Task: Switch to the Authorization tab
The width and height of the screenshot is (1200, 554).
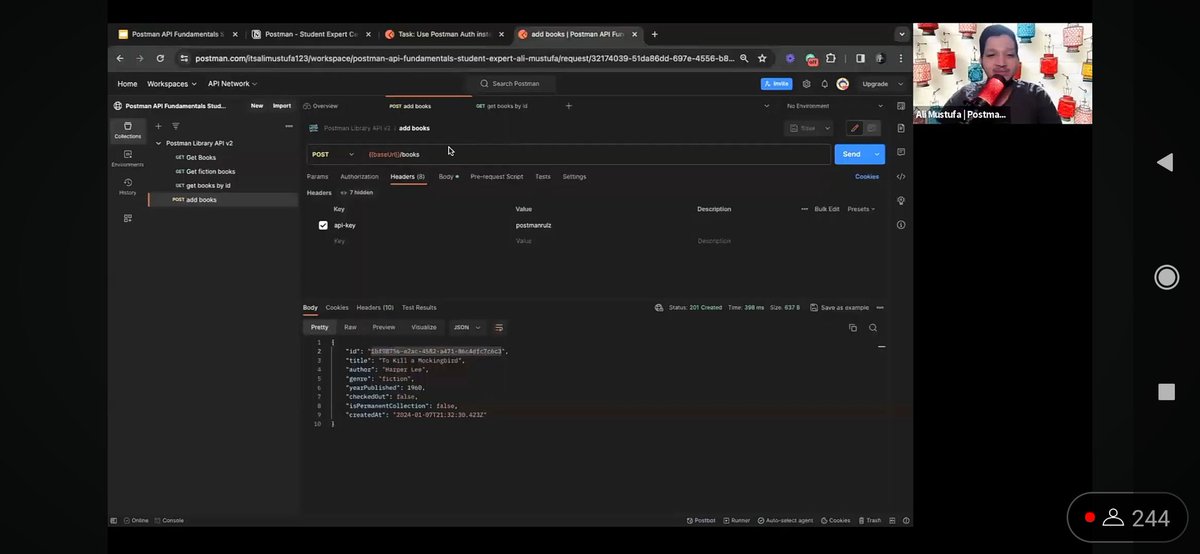Action: pyautogui.click(x=359, y=176)
